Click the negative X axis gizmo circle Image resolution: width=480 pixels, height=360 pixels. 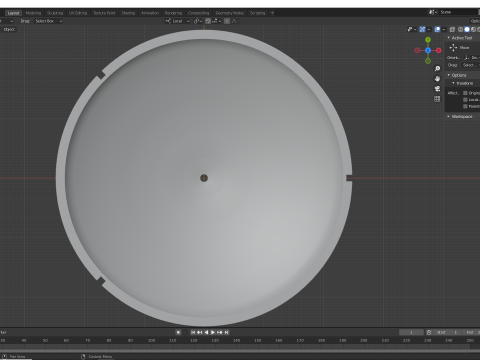(x=417, y=50)
